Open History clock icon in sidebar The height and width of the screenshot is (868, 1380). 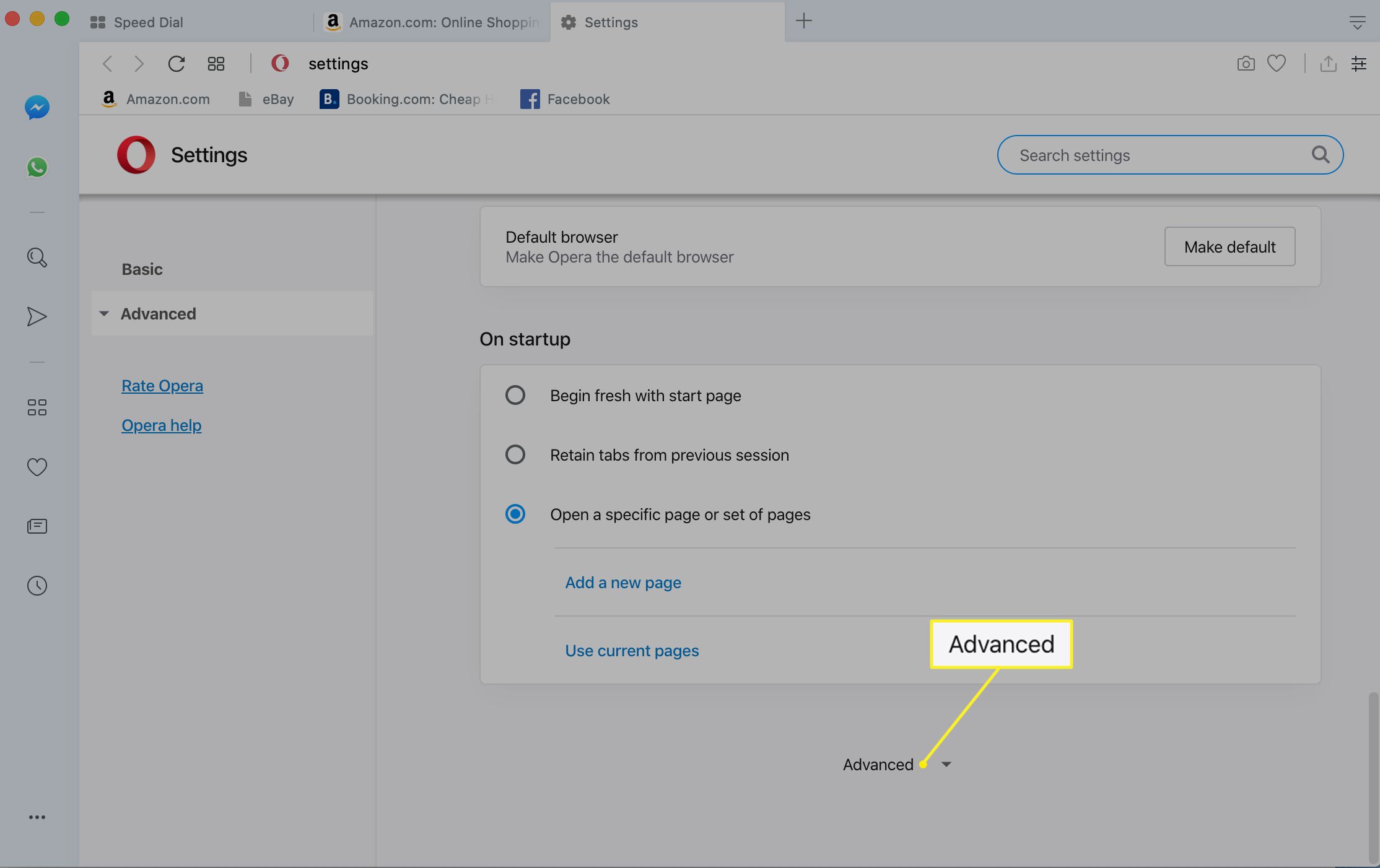[37, 586]
